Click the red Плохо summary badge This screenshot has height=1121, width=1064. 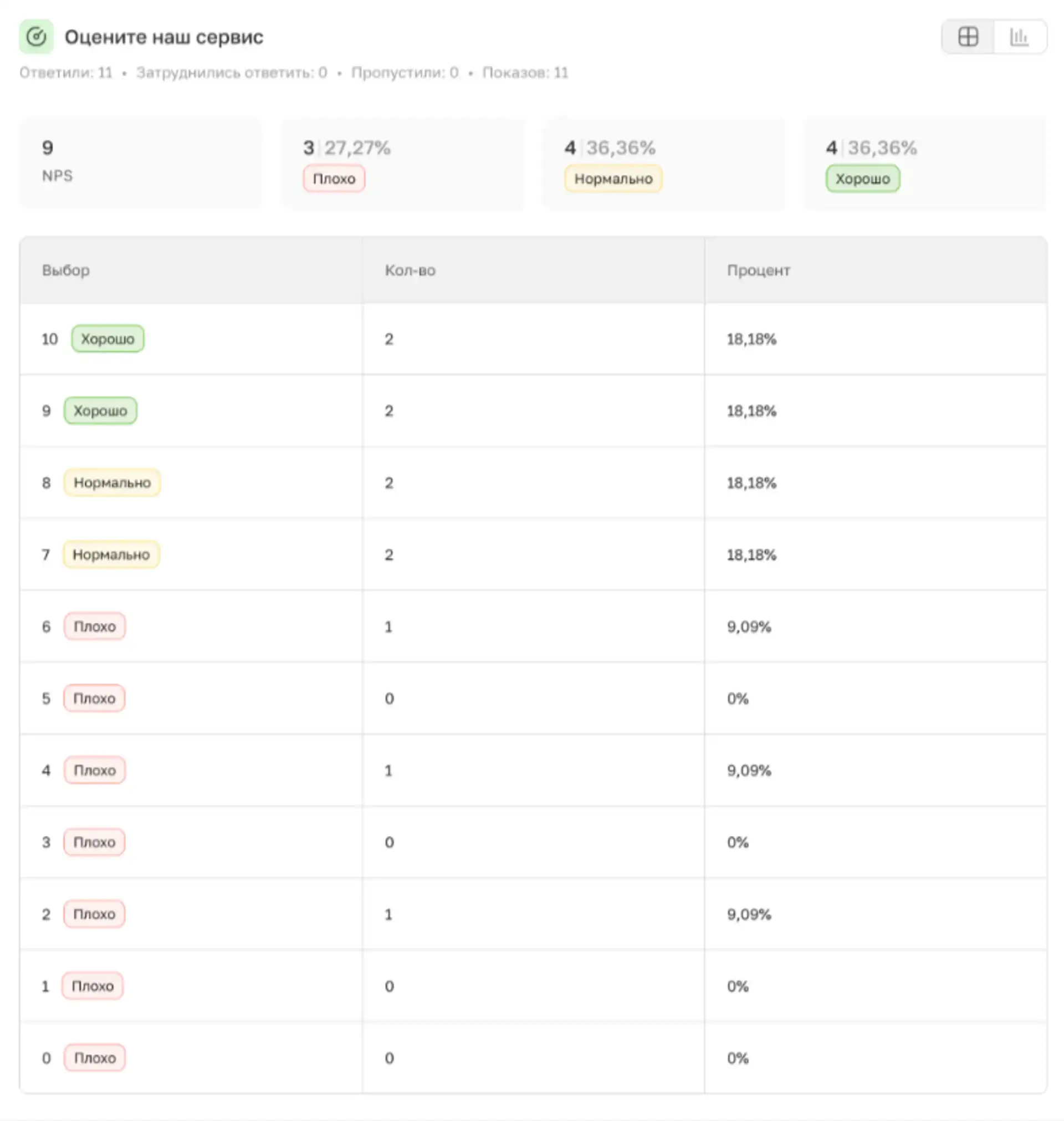334,179
